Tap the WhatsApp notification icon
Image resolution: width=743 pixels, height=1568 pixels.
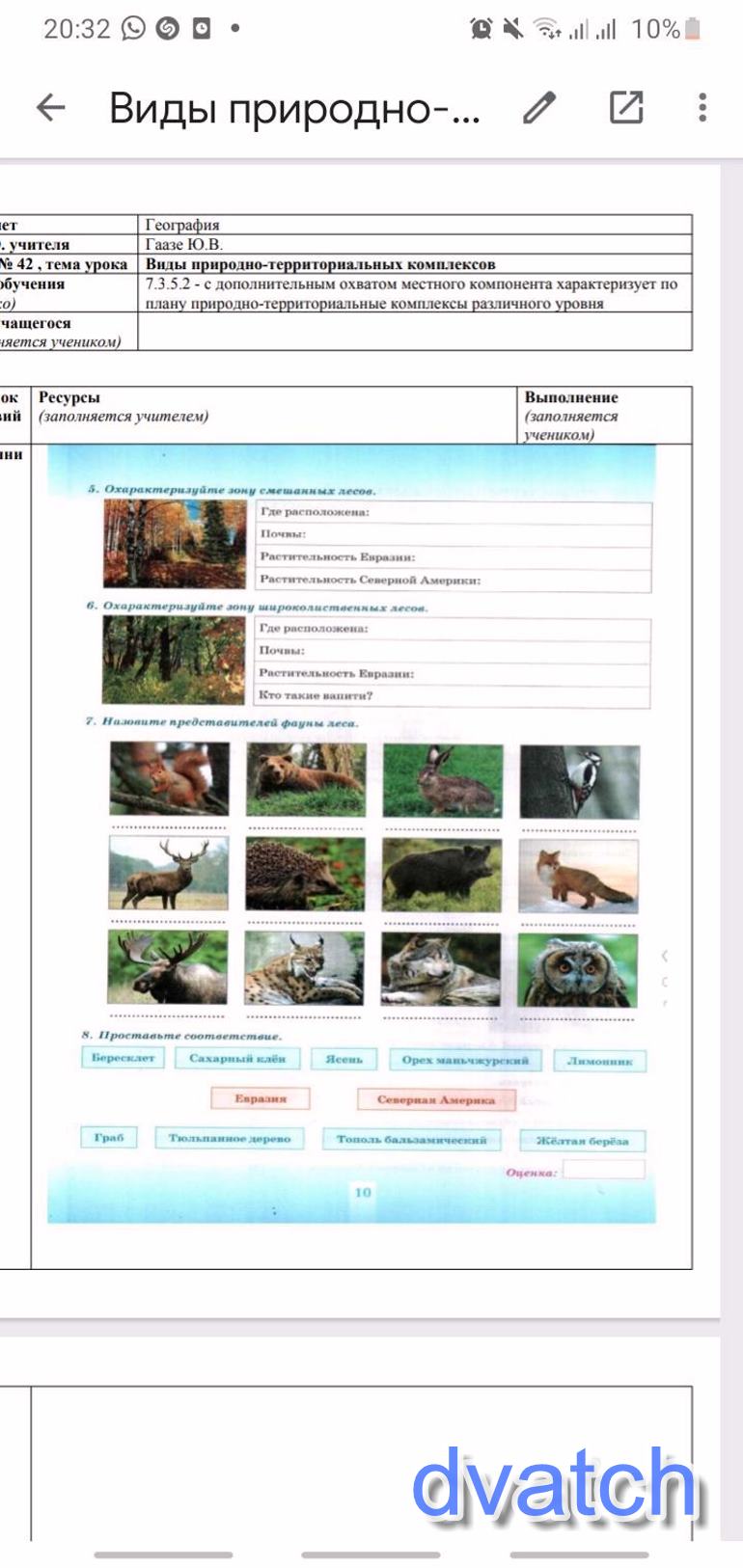coord(133,29)
